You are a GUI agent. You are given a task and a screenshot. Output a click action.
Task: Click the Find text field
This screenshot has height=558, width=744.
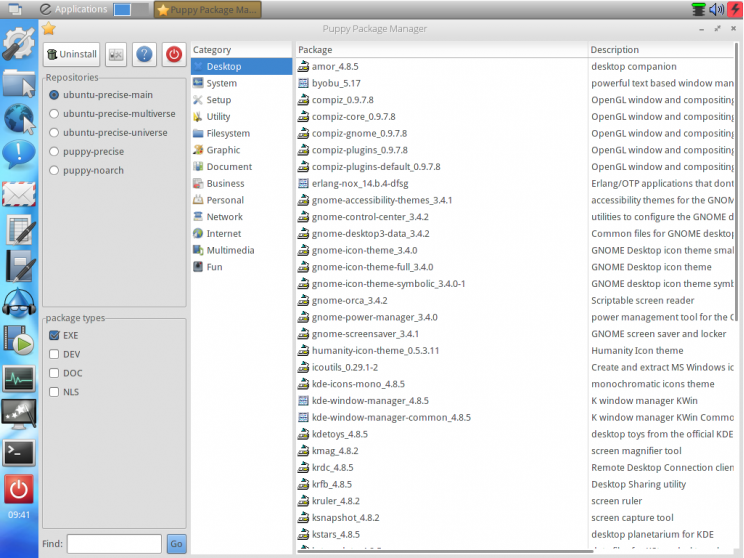click(114, 544)
